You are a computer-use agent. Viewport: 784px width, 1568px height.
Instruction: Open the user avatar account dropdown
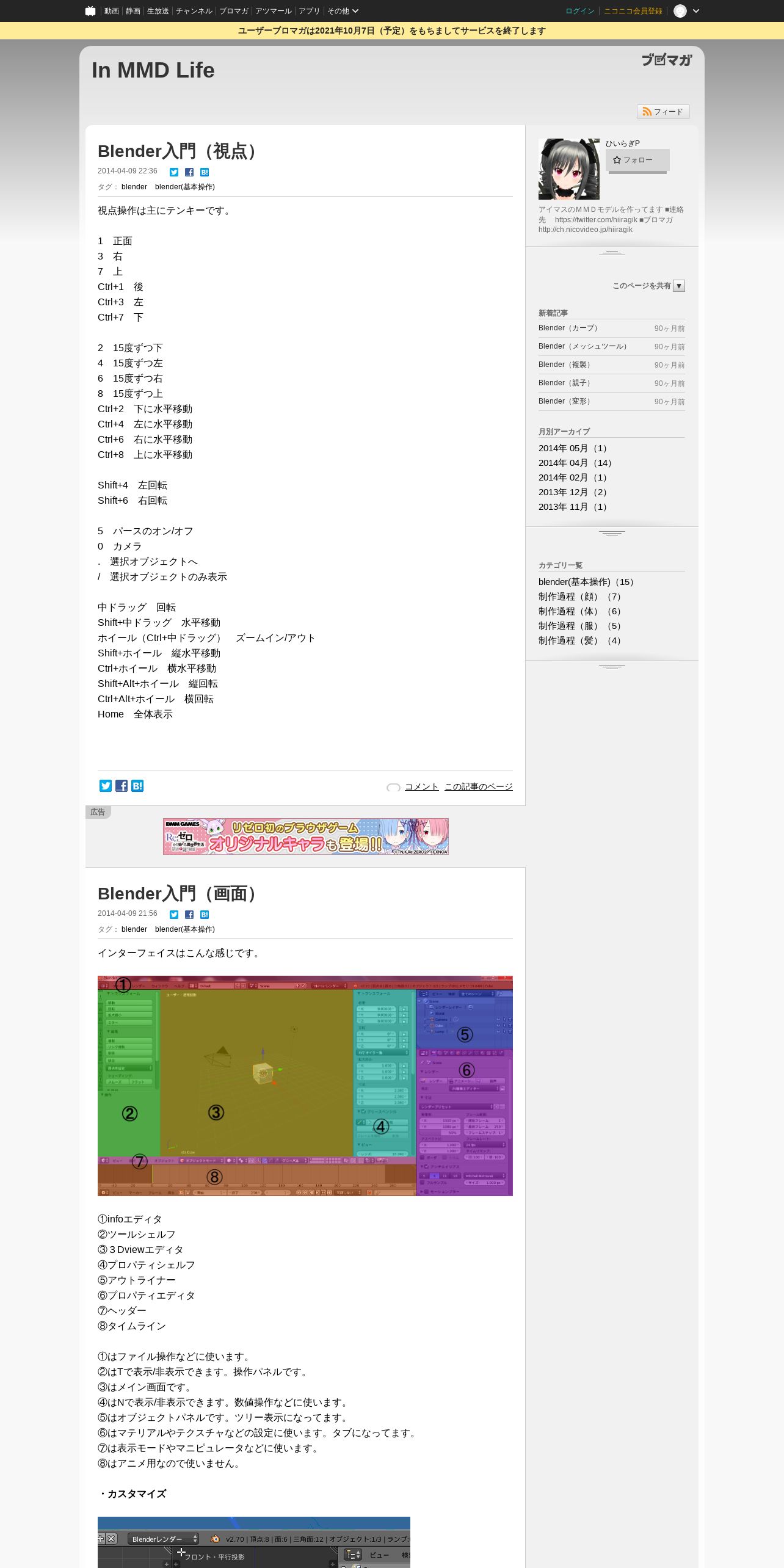pos(686,11)
